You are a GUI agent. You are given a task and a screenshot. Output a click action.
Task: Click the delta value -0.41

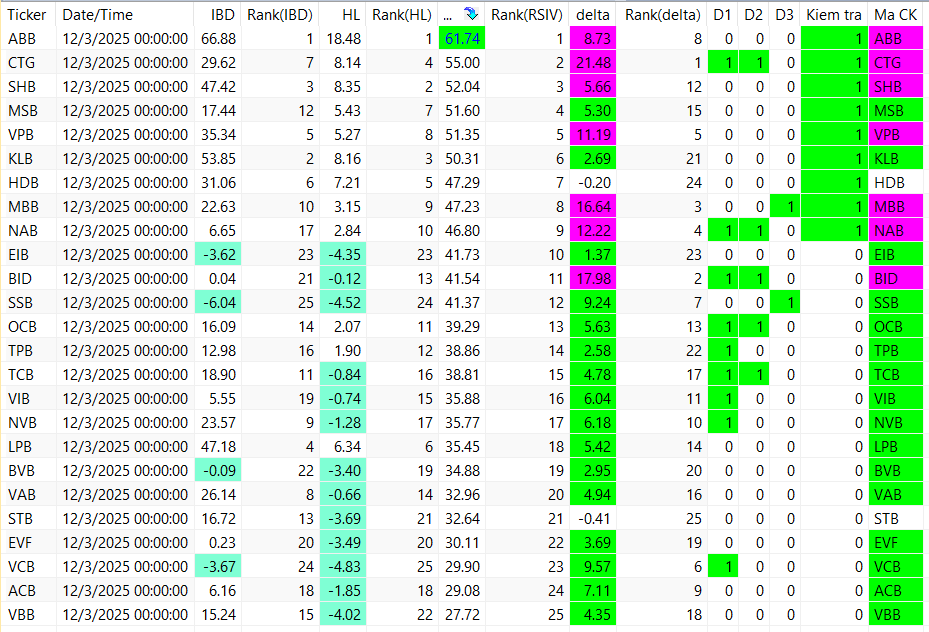pos(594,518)
